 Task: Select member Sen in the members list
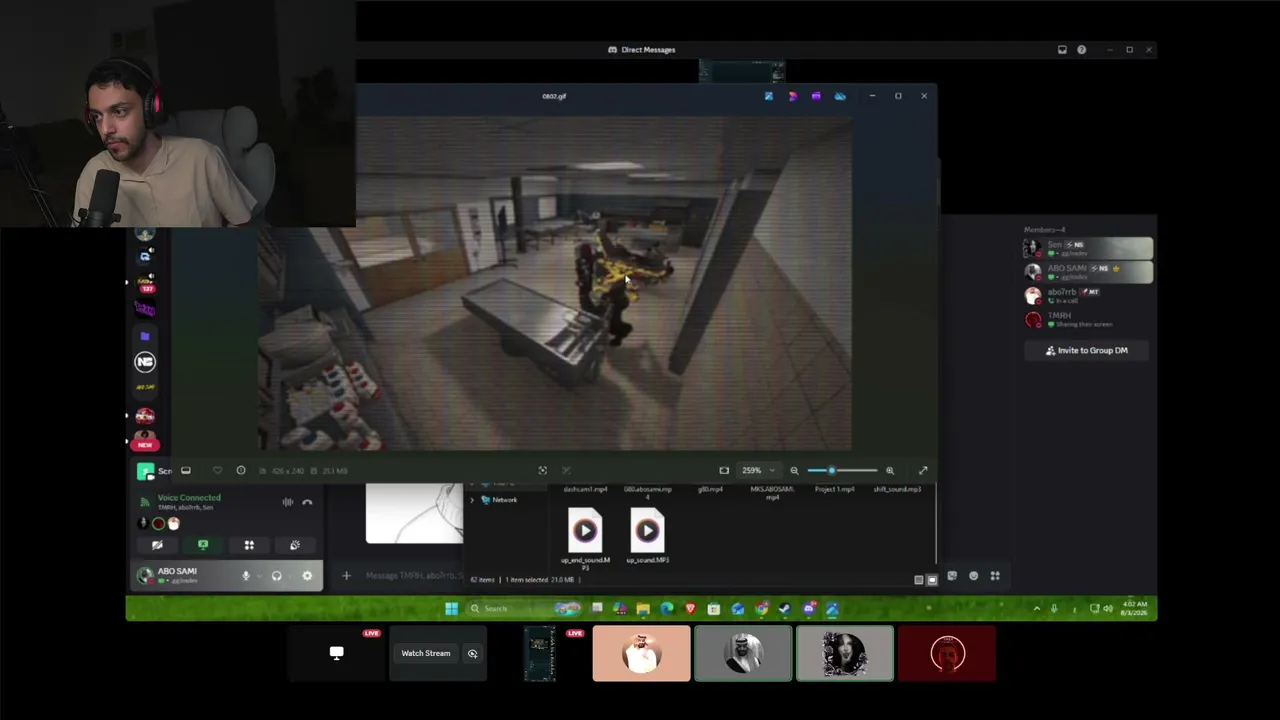pos(1088,248)
